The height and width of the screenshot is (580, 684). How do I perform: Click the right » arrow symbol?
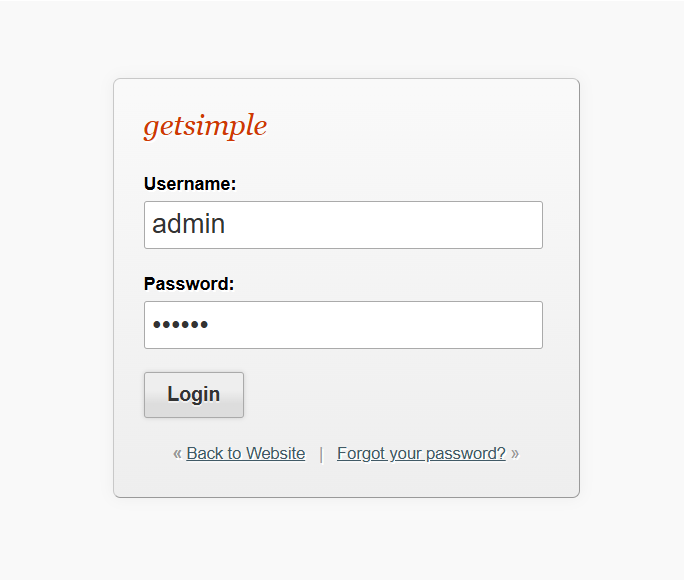[515, 453]
